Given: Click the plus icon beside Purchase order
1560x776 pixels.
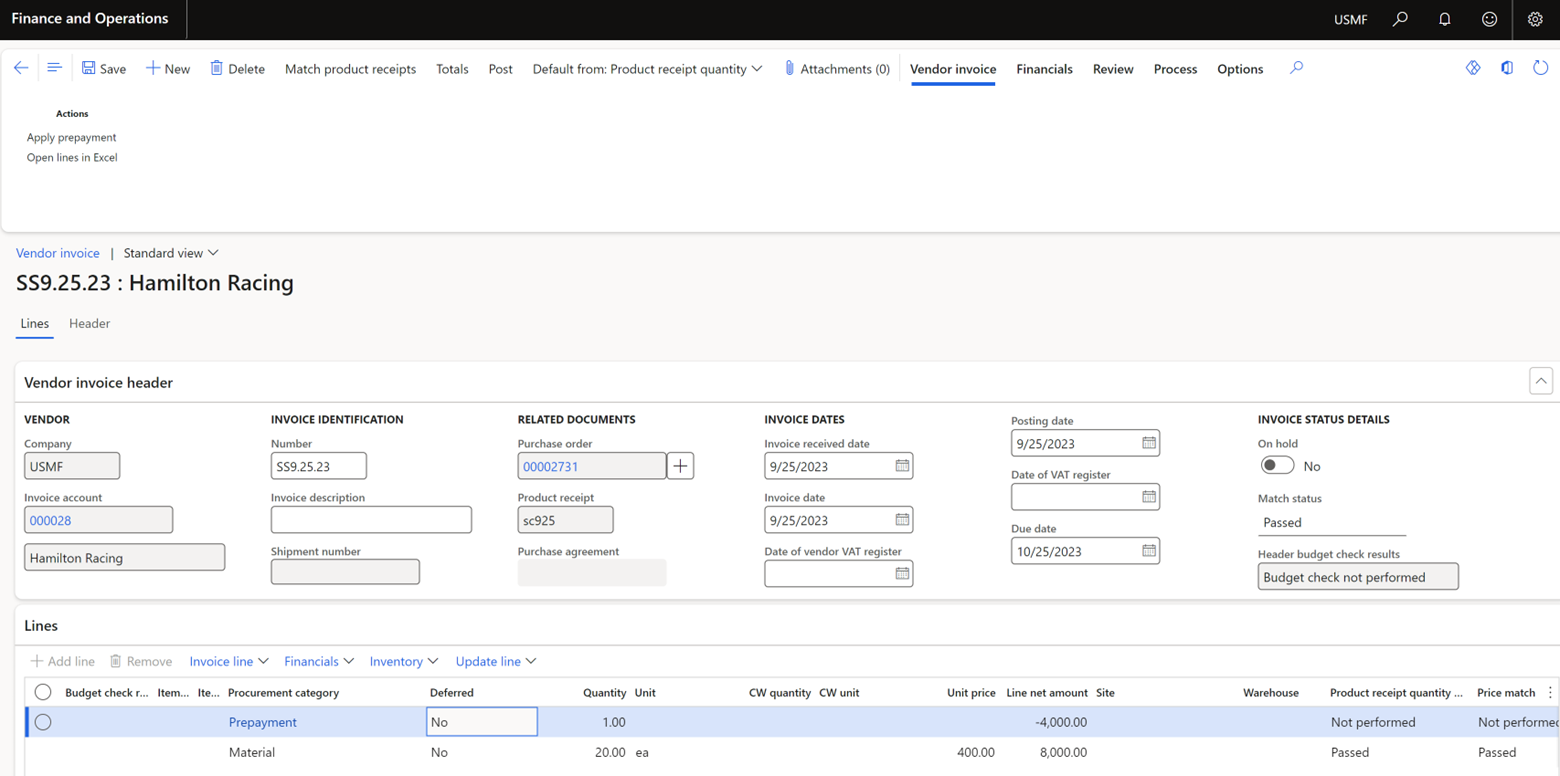Looking at the screenshot, I should (x=680, y=466).
